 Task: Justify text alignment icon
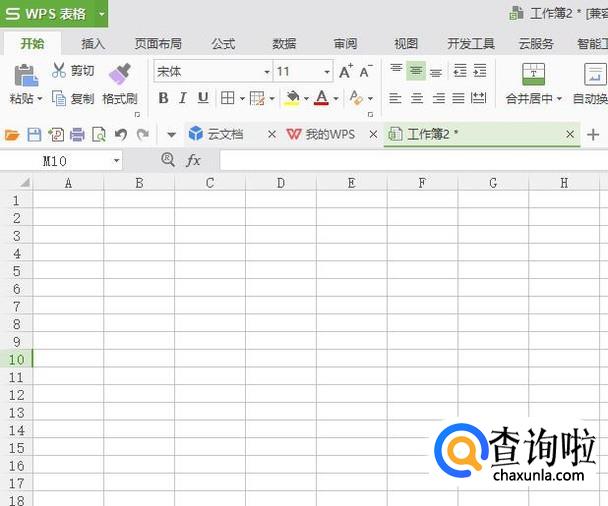[x=458, y=98]
